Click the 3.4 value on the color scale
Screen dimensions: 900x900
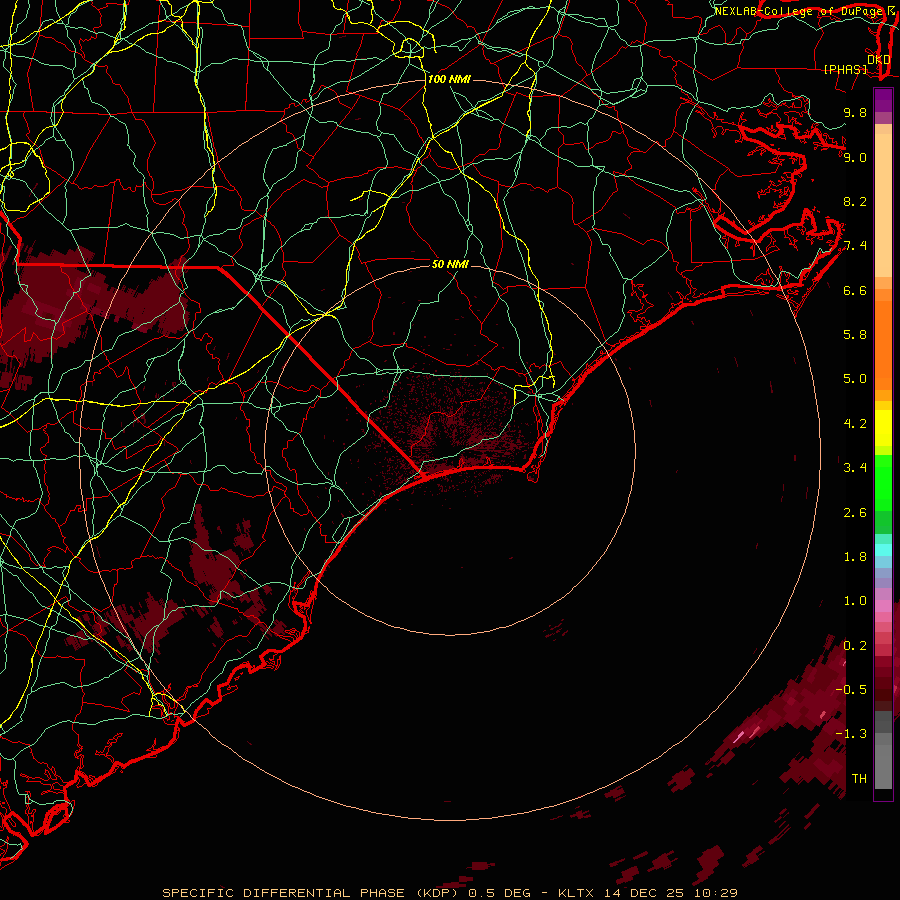click(x=855, y=468)
